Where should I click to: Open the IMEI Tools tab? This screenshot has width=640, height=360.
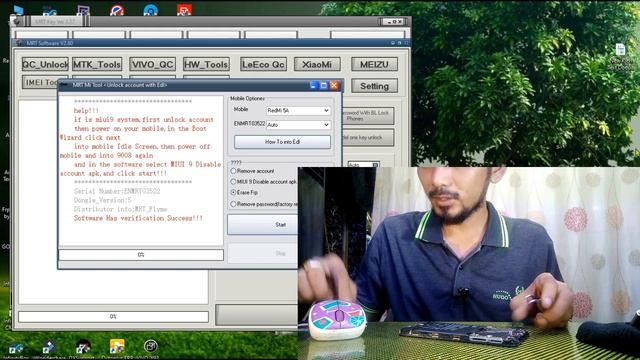(x=40, y=82)
